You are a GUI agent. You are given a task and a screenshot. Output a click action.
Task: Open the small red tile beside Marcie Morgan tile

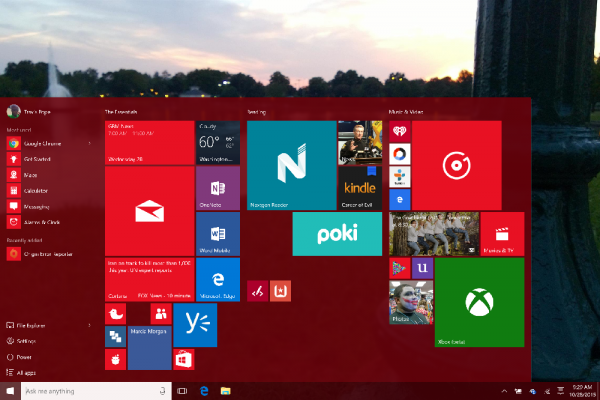tap(116, 359)
